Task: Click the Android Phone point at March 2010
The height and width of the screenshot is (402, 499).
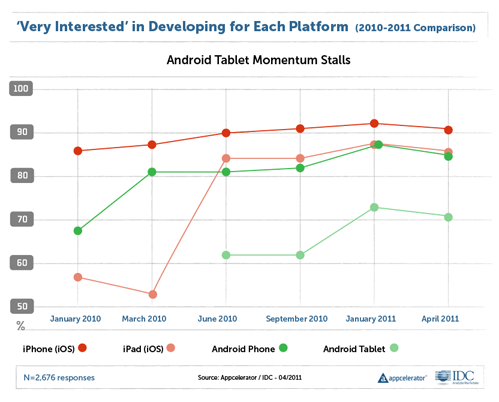Action: click(152, 172)
